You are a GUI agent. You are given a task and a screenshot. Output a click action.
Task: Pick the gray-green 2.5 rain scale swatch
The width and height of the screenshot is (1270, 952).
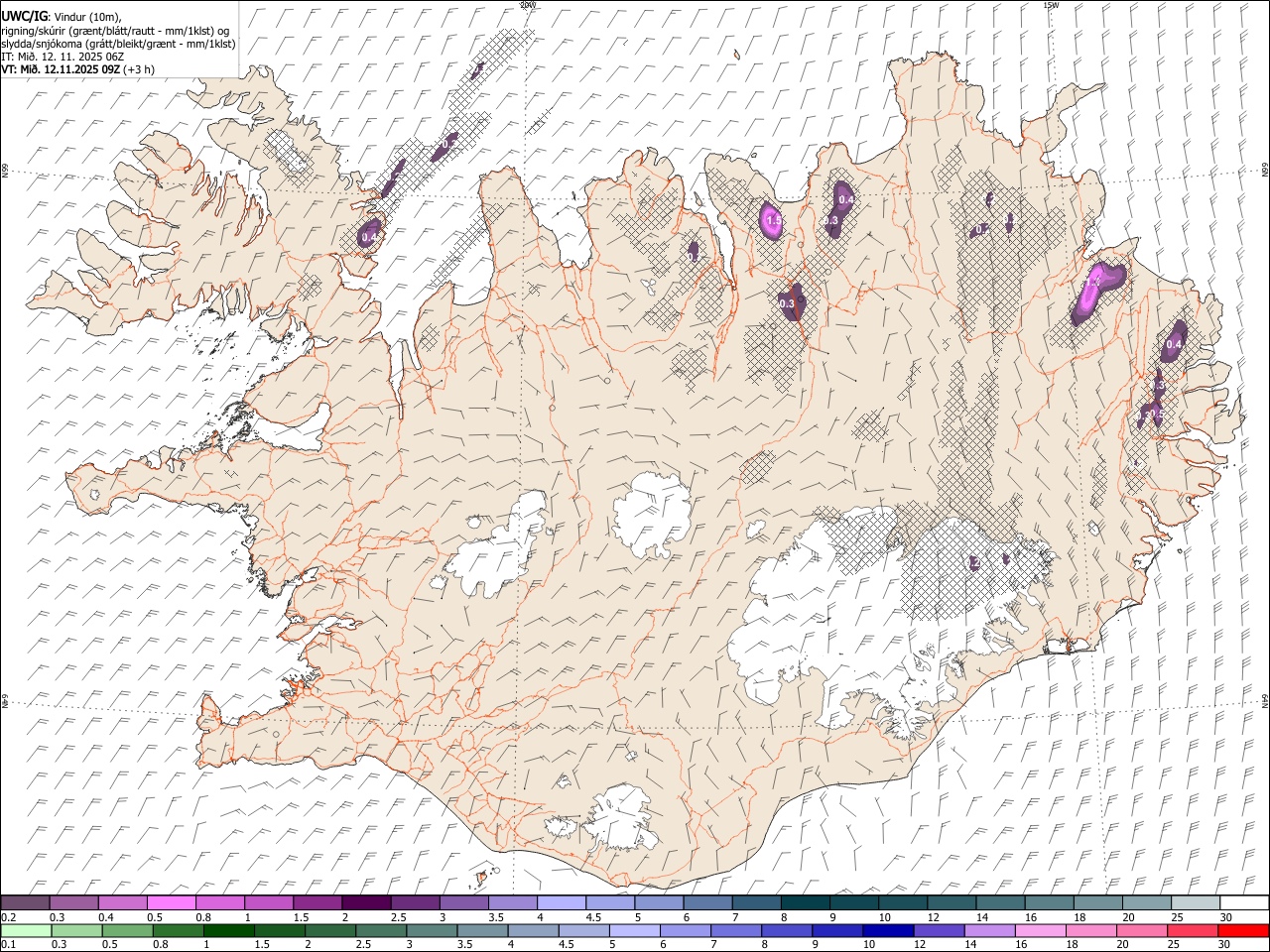coord(381,930)
